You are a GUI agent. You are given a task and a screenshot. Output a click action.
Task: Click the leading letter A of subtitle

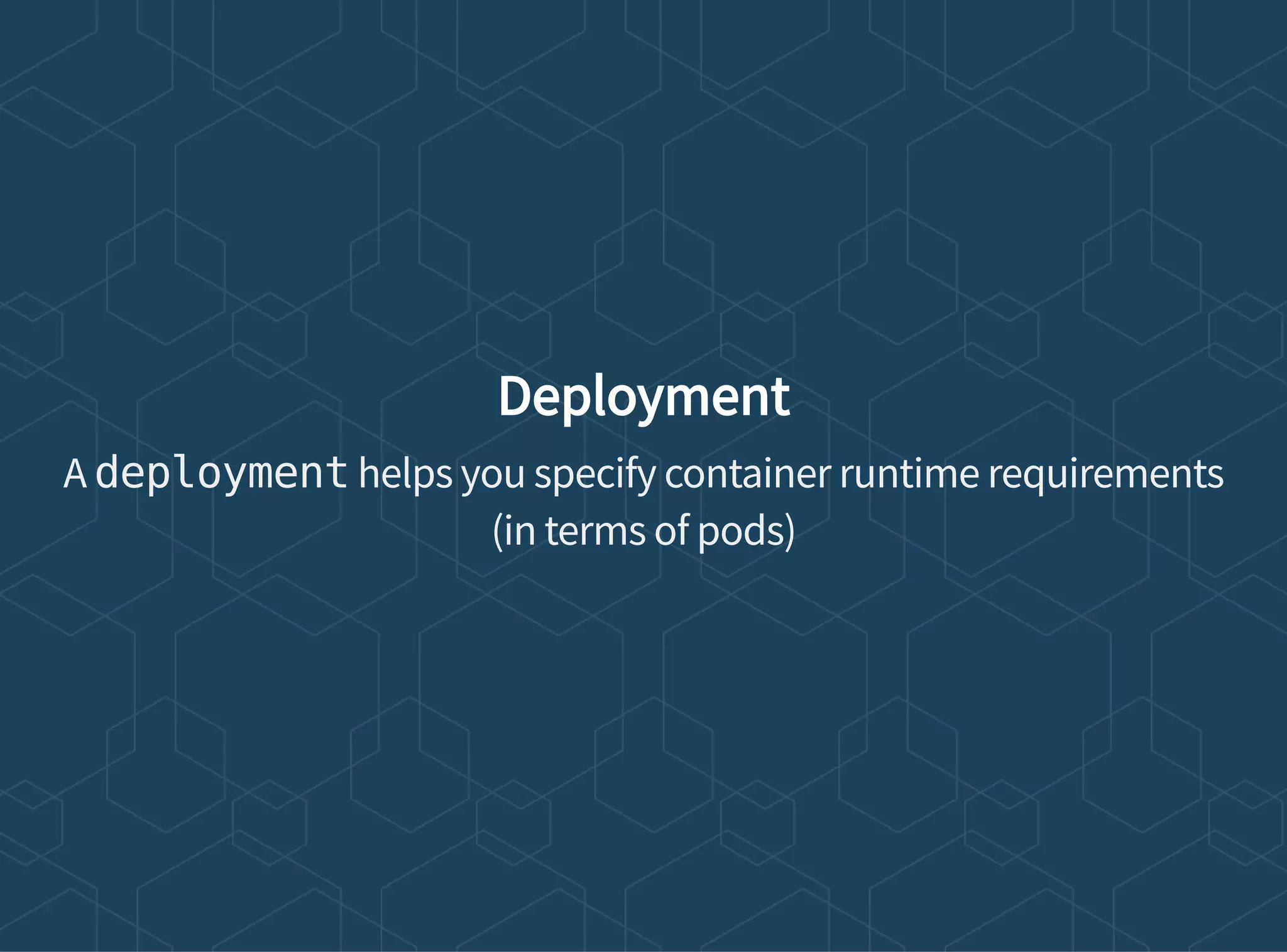coord(75,474)
